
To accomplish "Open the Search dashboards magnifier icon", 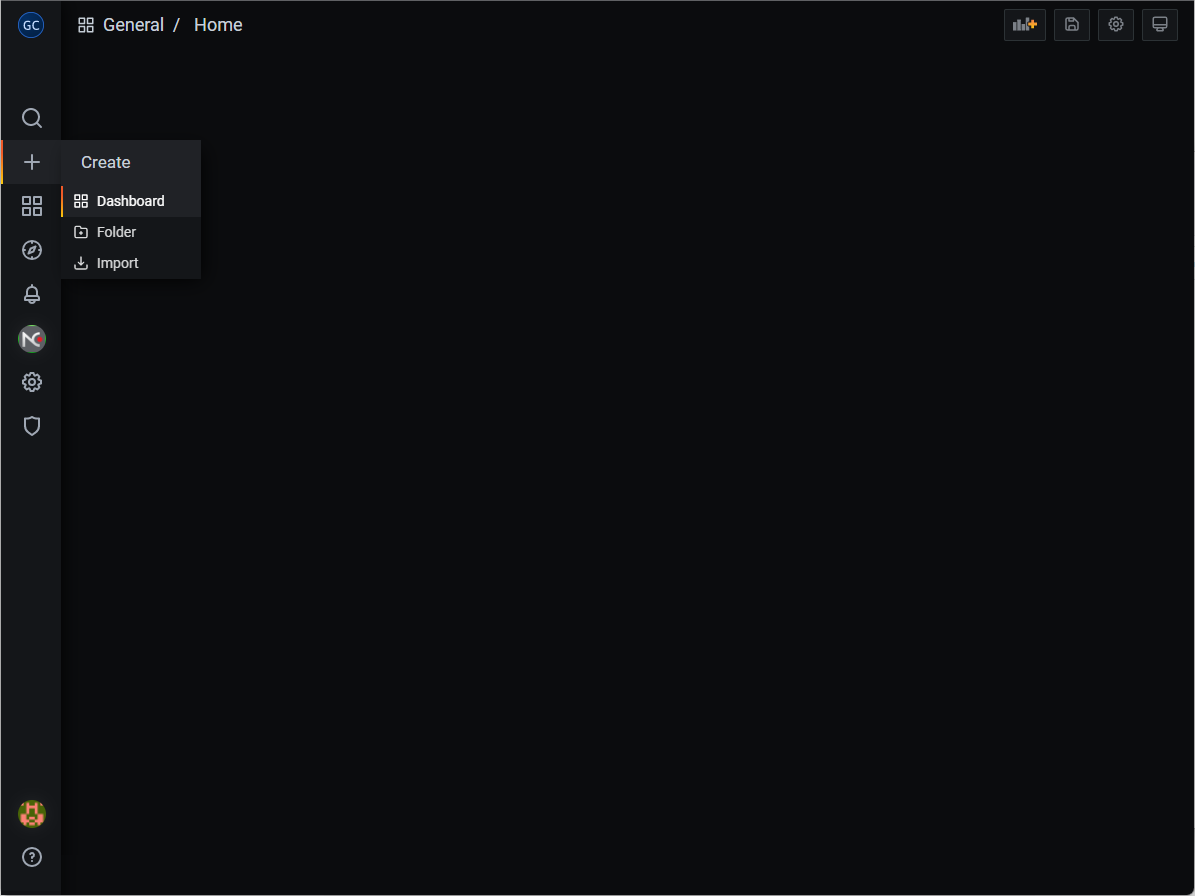I will coord(31,118).
